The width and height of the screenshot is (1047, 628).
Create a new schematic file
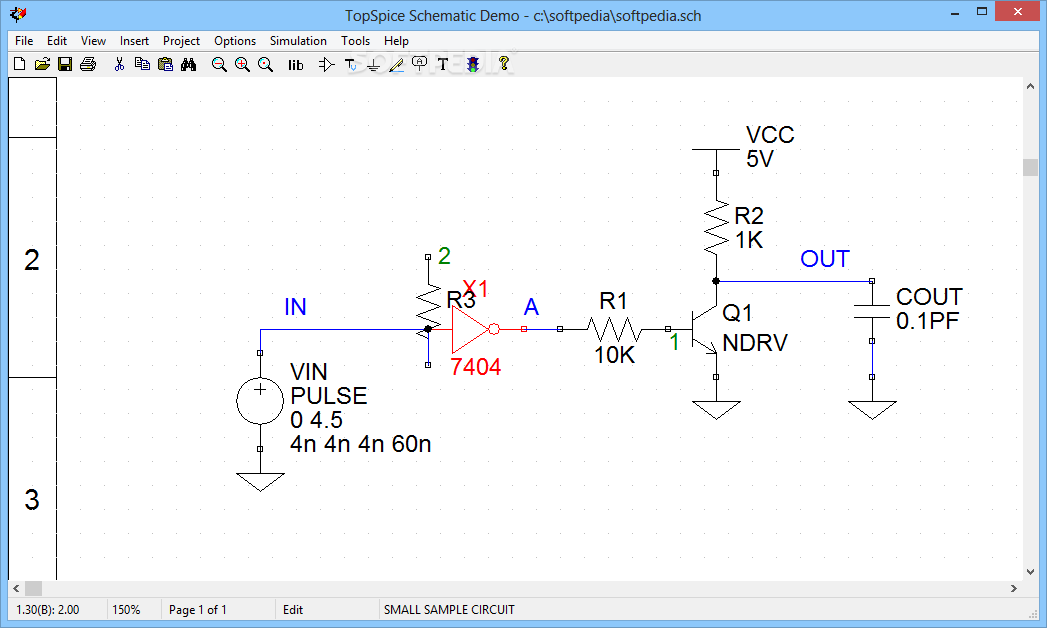click(x=19, y=64)
